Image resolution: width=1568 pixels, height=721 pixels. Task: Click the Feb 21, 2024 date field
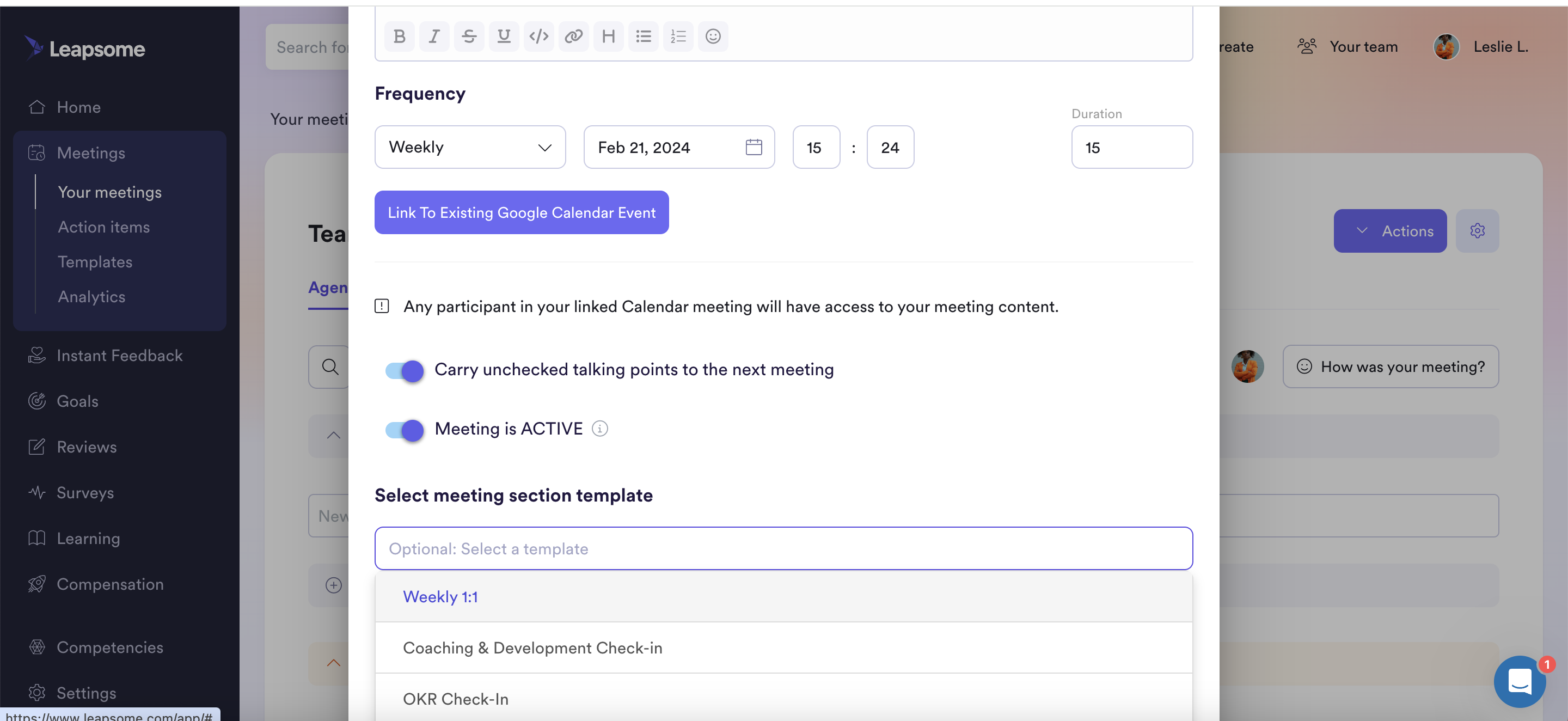pyautogui.click(x=679, y=148)
